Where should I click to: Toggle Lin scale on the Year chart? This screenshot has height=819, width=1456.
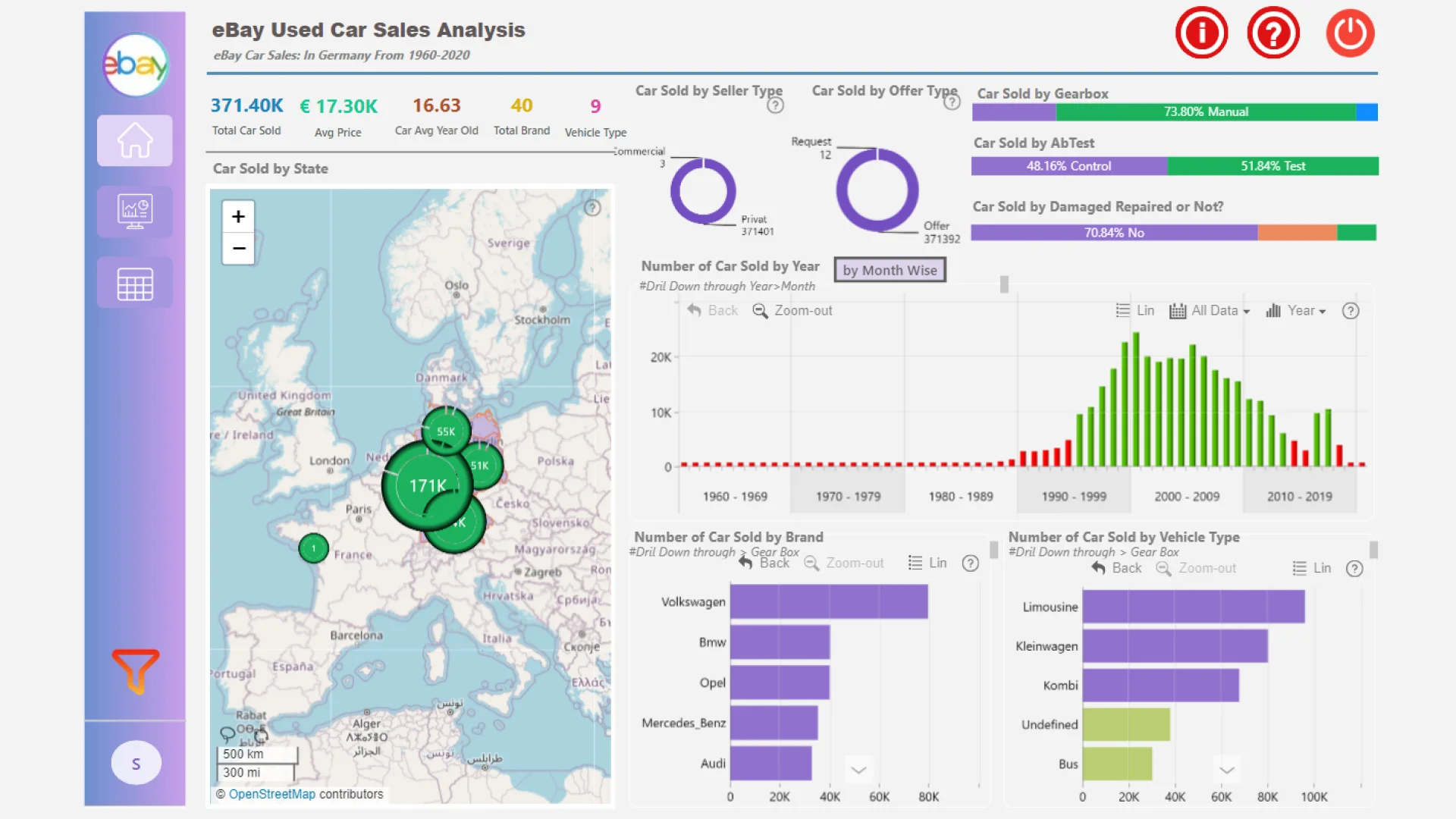(x=1135, y=310)
